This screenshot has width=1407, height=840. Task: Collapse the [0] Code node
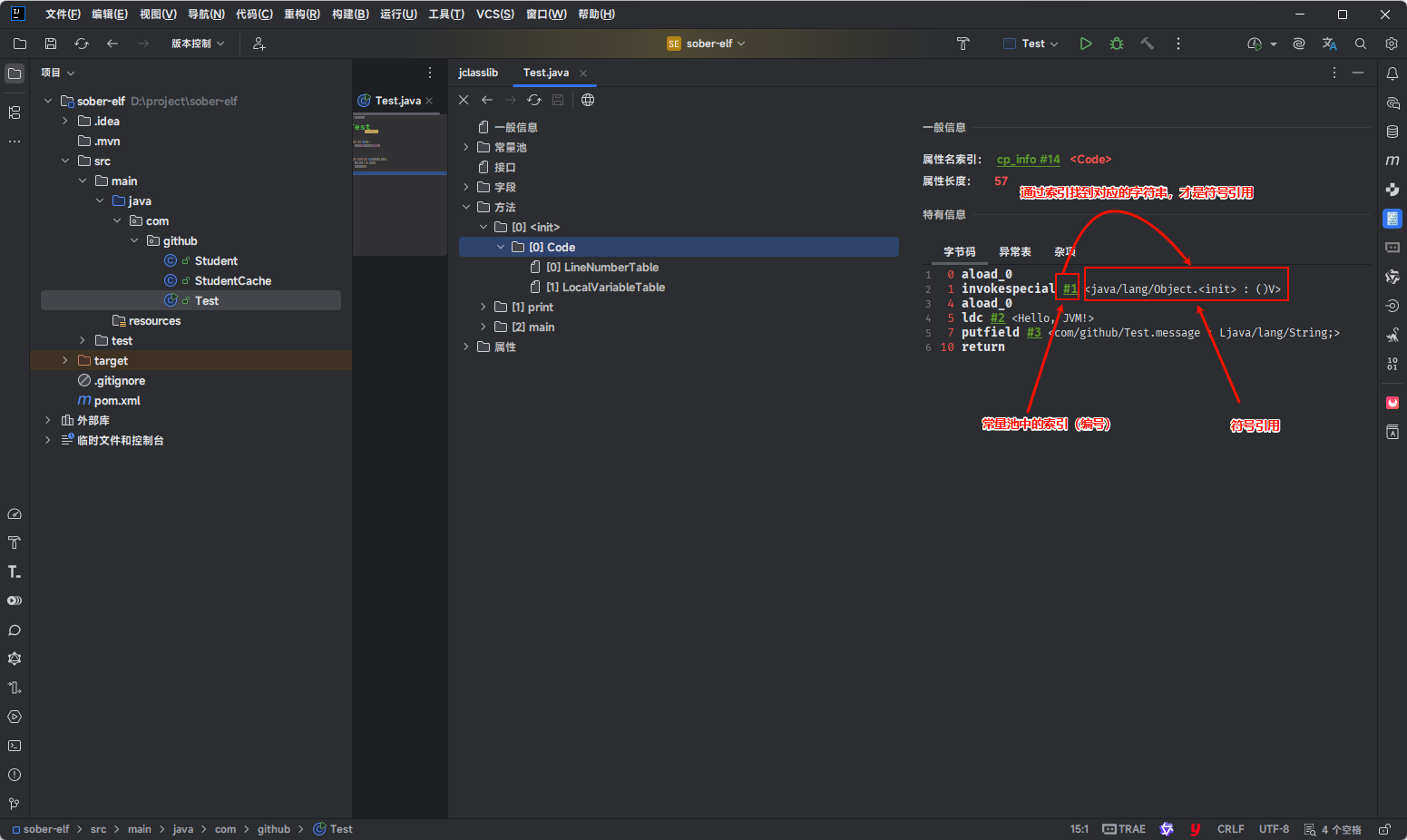click(501, 248)
